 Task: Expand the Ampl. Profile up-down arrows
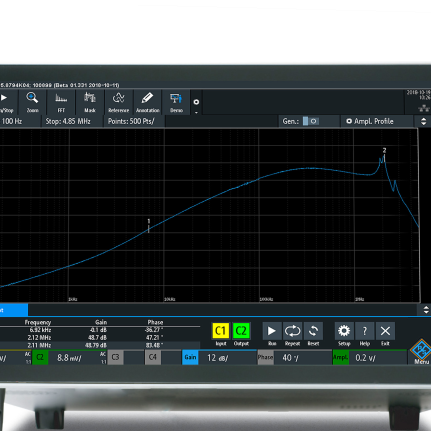coord(423,121)
